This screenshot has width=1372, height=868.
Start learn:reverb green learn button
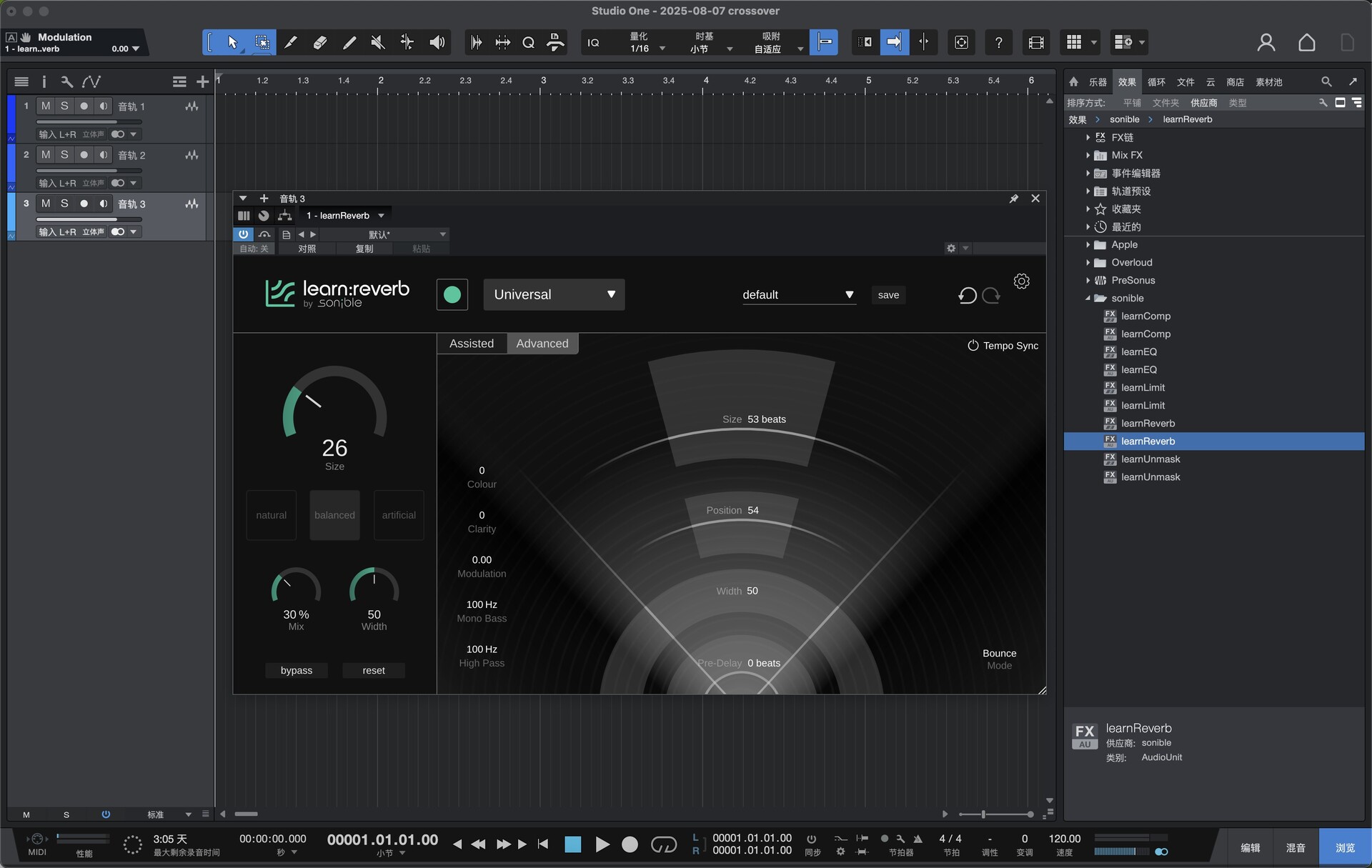[x=452, y=294]
